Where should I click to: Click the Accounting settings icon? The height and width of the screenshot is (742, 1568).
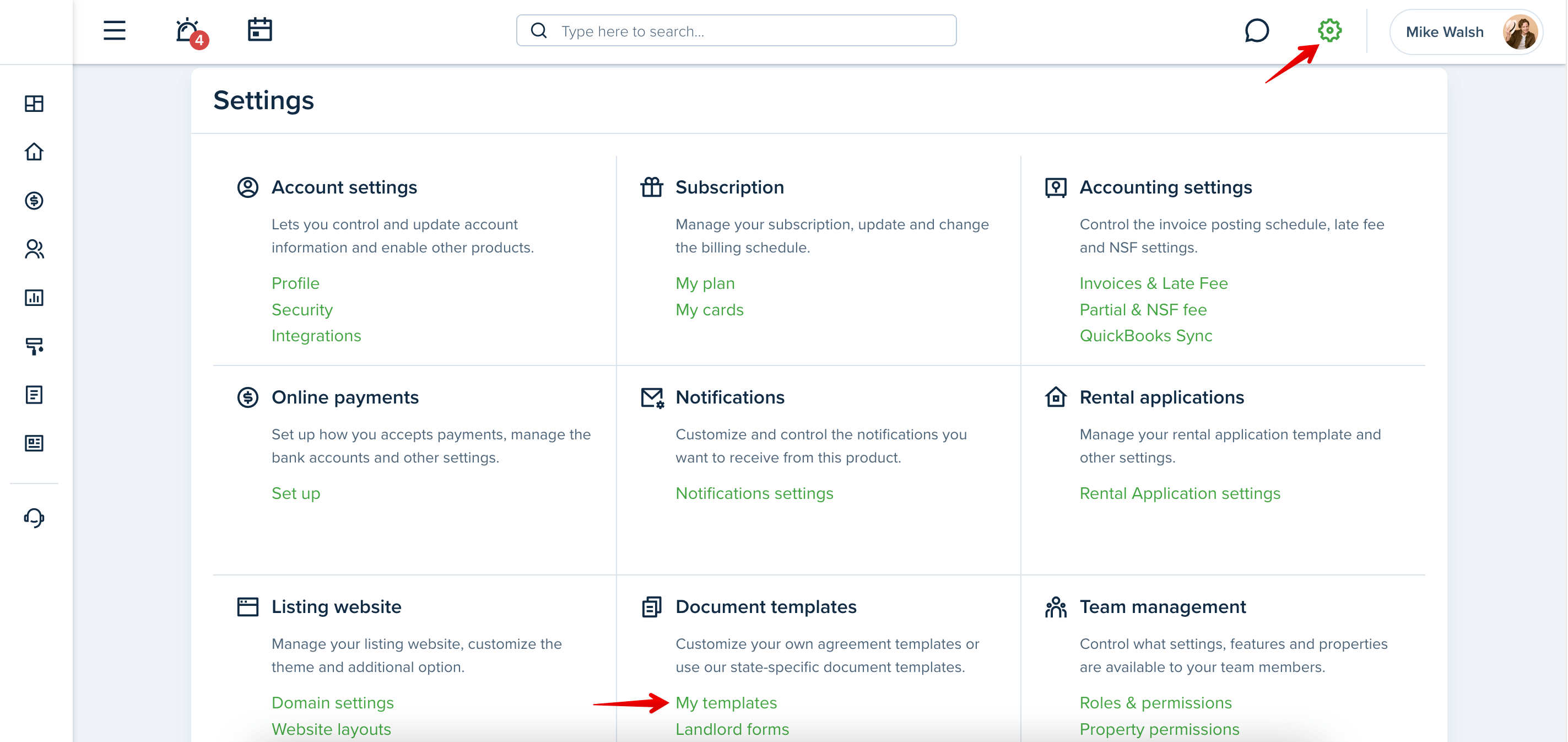[1056, 187]
